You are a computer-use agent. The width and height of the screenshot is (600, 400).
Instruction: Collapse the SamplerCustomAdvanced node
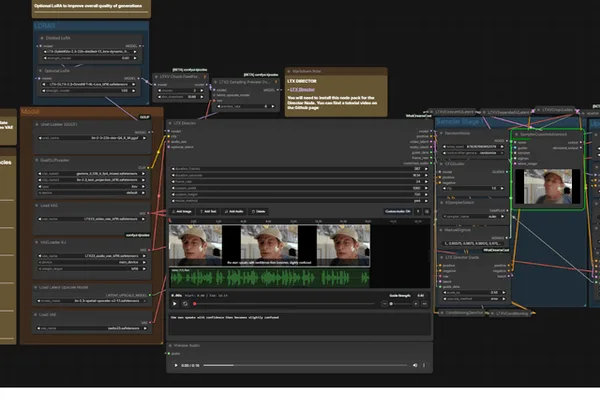(x=516, y=135)
